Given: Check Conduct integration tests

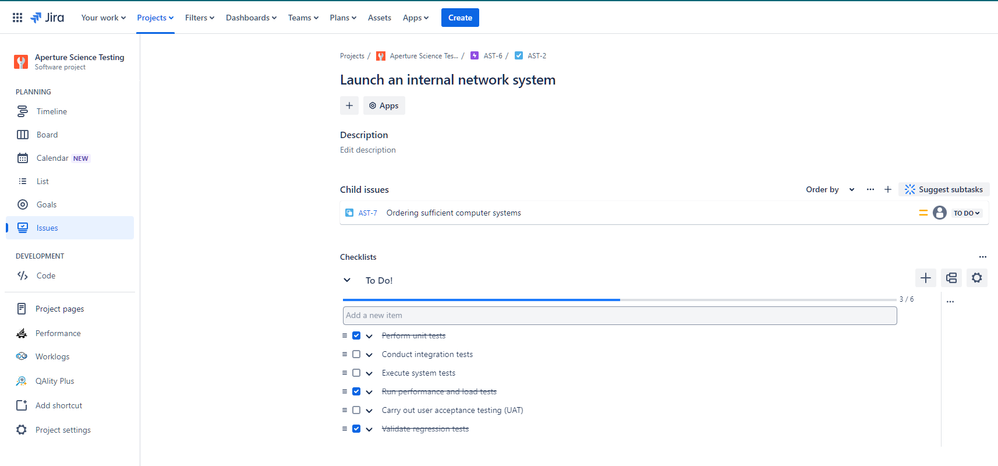Looking at the screenshot, I should (356, 354).
